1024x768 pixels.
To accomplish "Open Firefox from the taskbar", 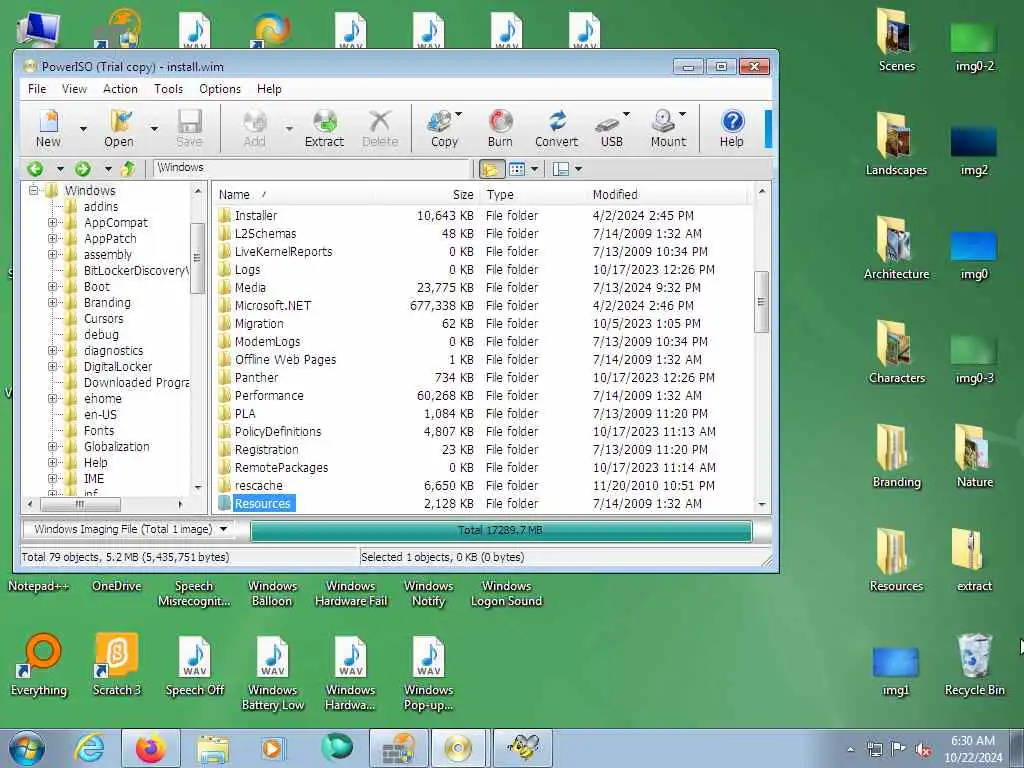I will tap(151, 748).
